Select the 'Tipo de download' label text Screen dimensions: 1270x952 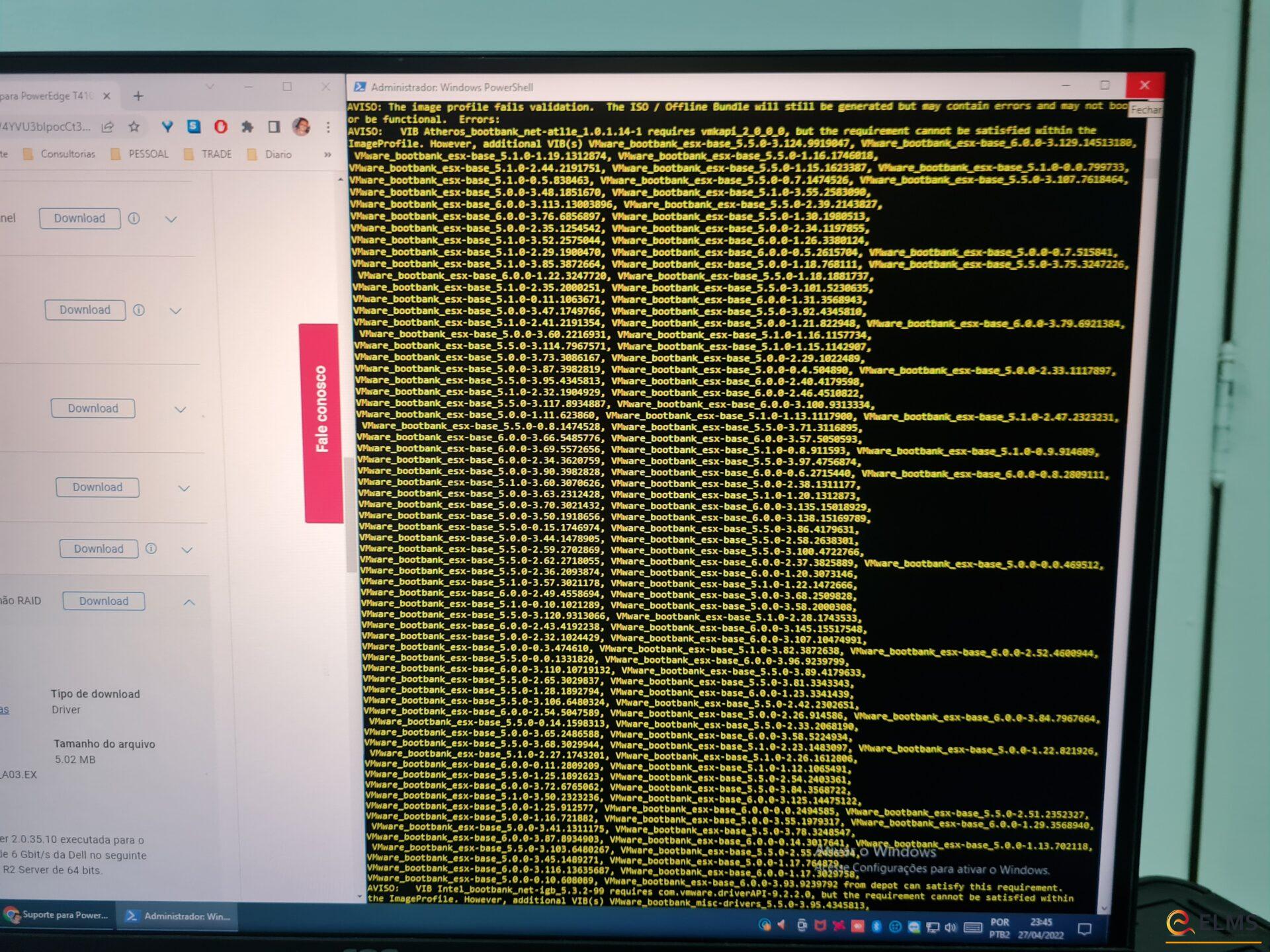95,694
